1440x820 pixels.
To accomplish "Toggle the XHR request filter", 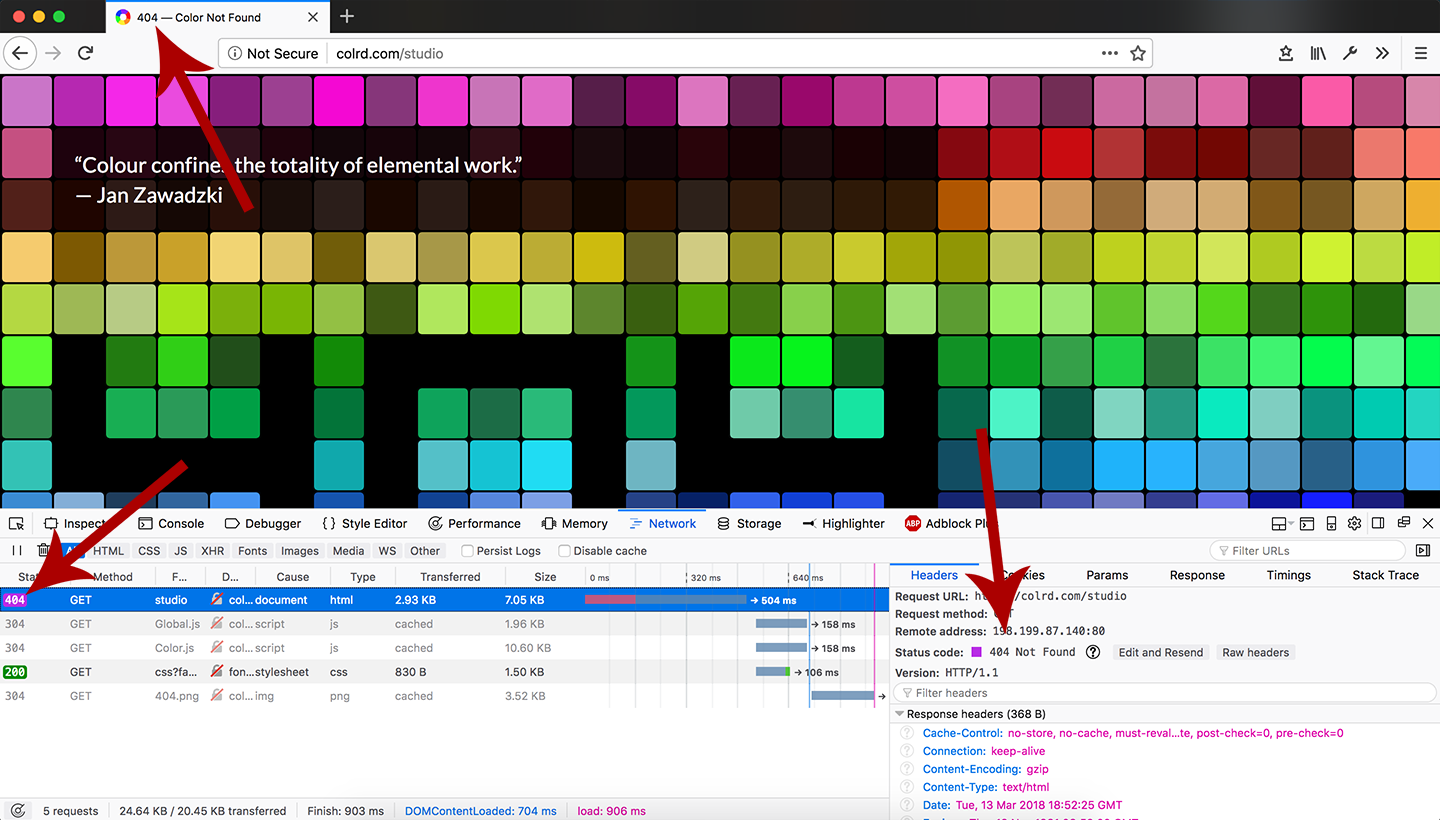I will pos(212,551).
